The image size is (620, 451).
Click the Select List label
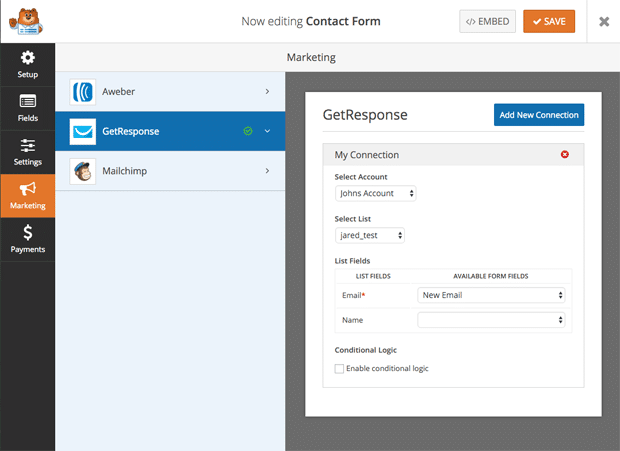tap(353, 219)
